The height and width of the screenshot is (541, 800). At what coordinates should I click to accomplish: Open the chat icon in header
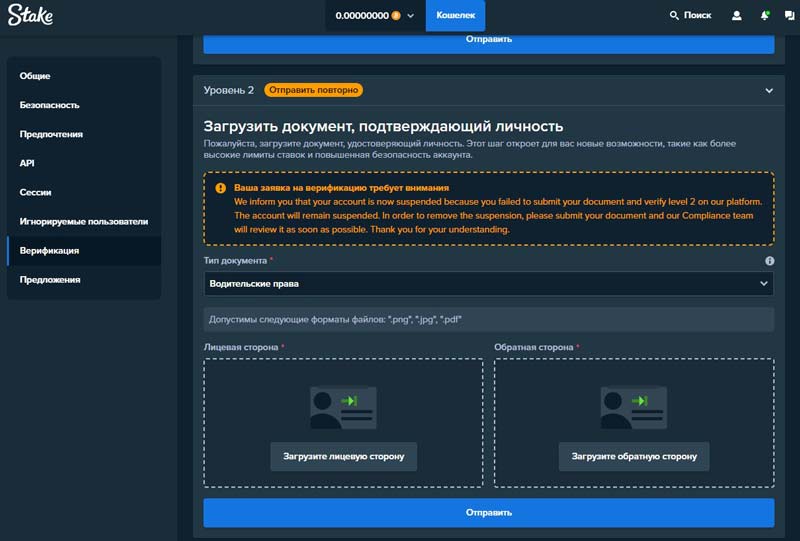click(790, 16)
